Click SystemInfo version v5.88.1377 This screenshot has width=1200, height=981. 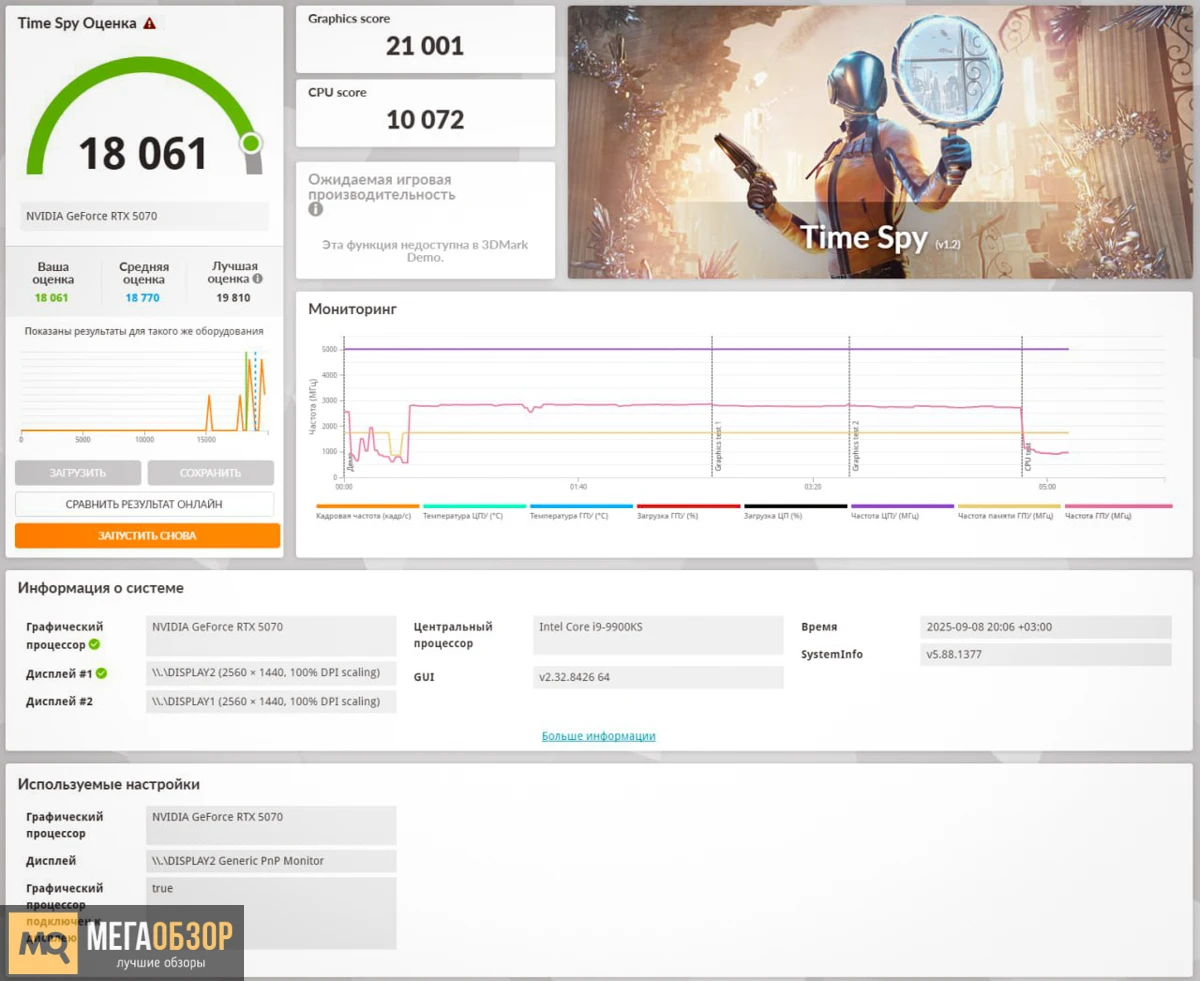pyautogui.click(x=1045, y=654)
